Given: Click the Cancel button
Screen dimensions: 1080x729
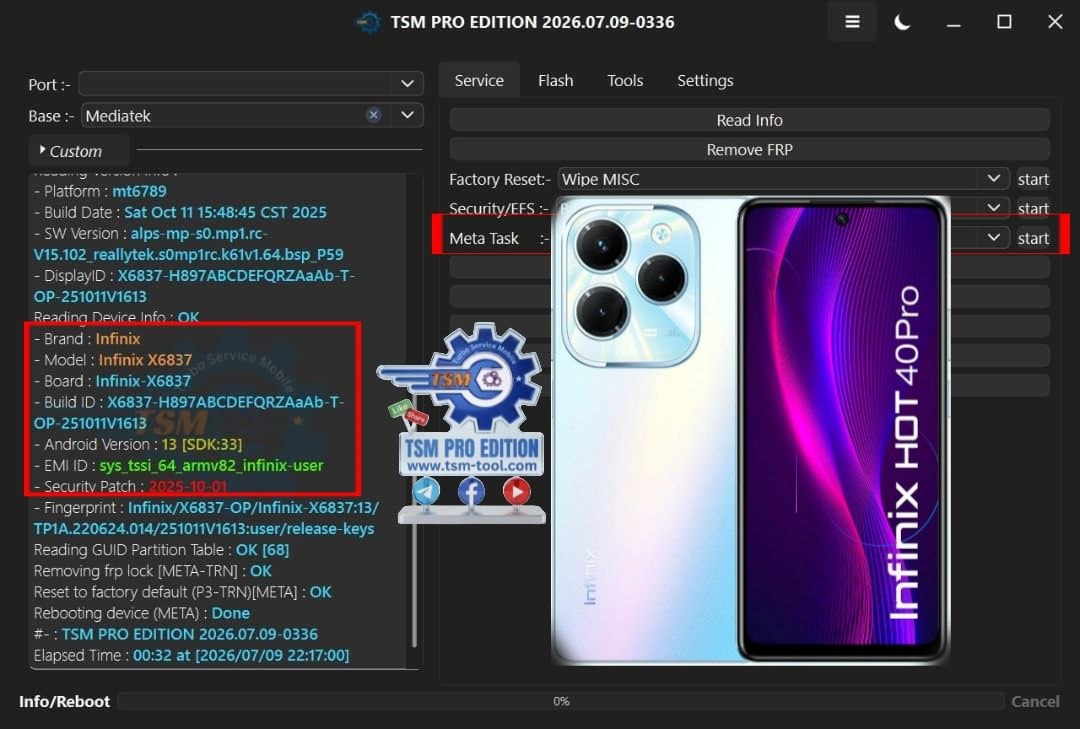Looking at the screenshot, I should [x=1035, y=701].
